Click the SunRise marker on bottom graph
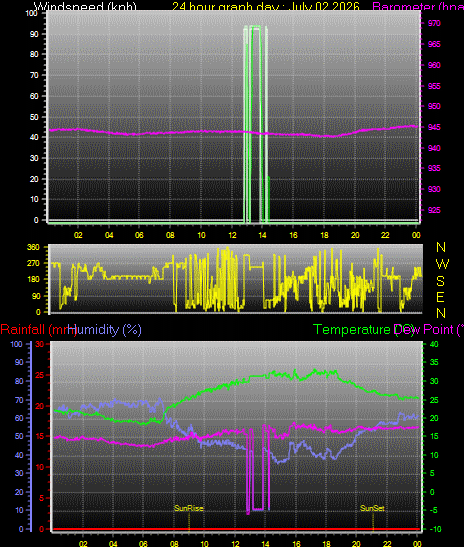Screen dimensions: 464x547 [189, 508]
